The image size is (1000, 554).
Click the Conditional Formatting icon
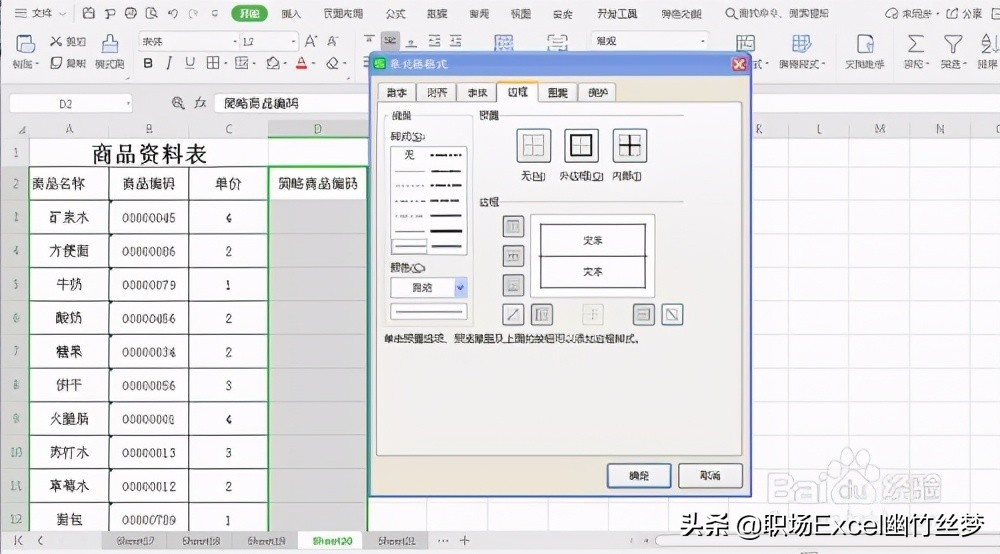(x=746, y=43)
